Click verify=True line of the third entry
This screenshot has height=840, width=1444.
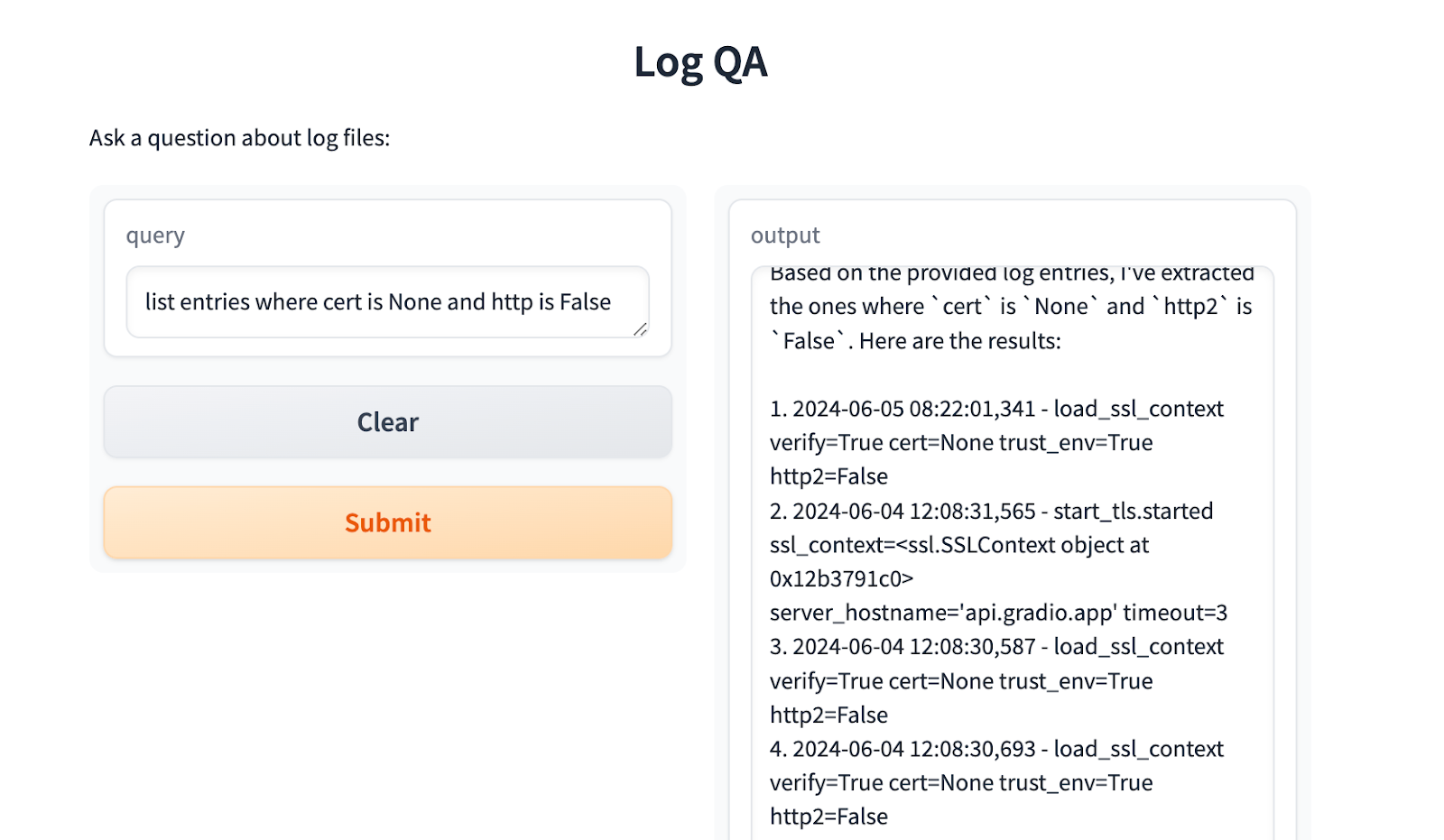tap(961, 681)
